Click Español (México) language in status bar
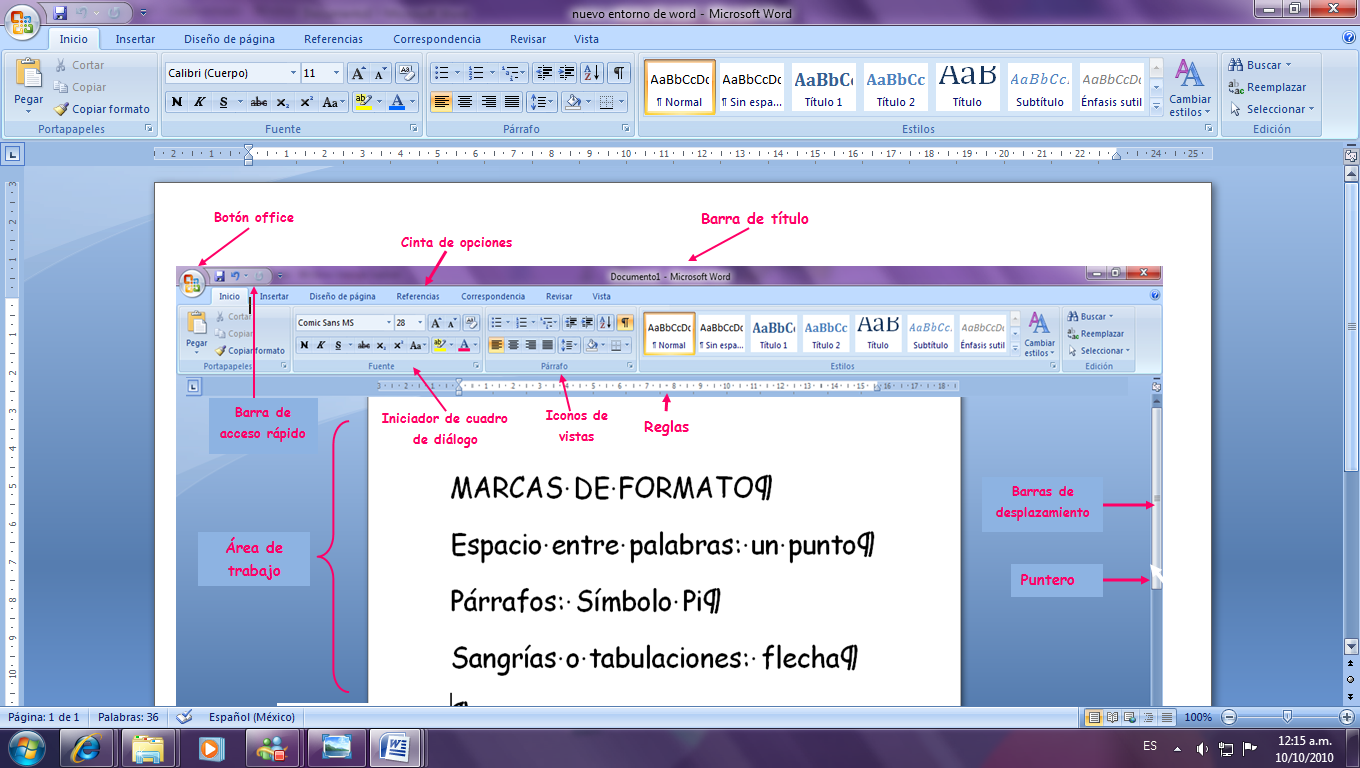 coord(252,717)
